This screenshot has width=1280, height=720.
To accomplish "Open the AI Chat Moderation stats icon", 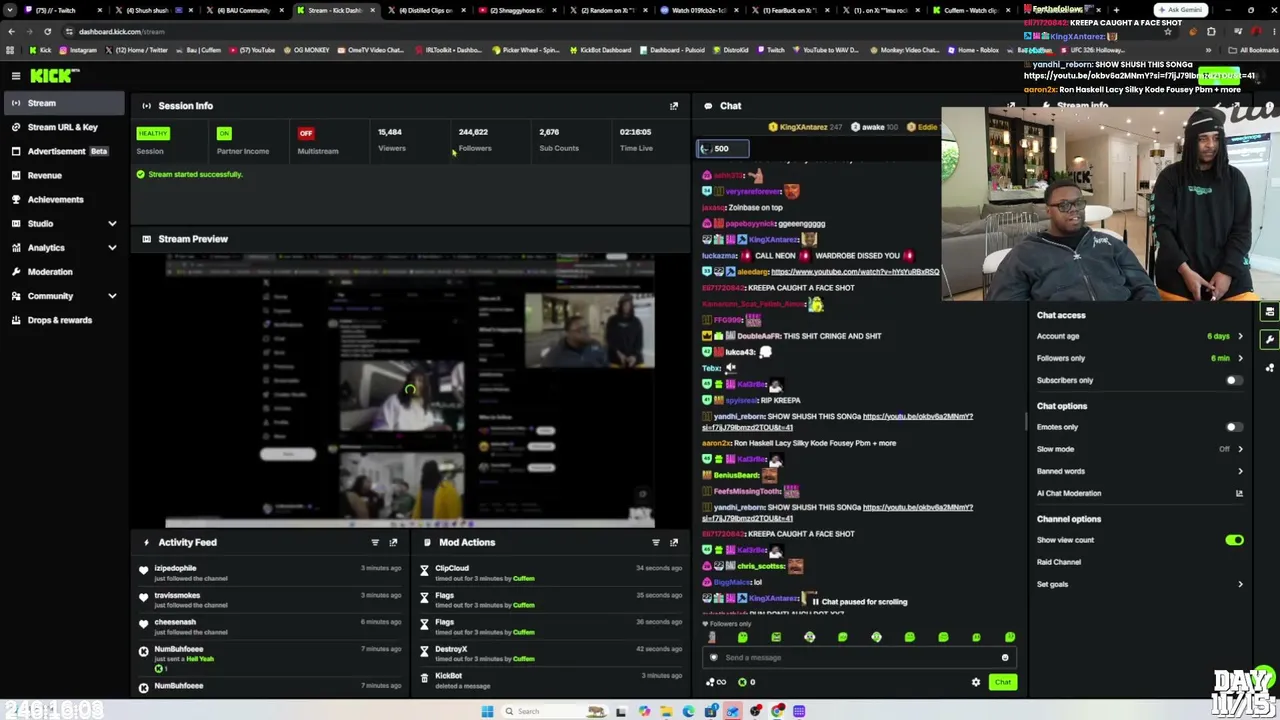I will point(1239,493).
